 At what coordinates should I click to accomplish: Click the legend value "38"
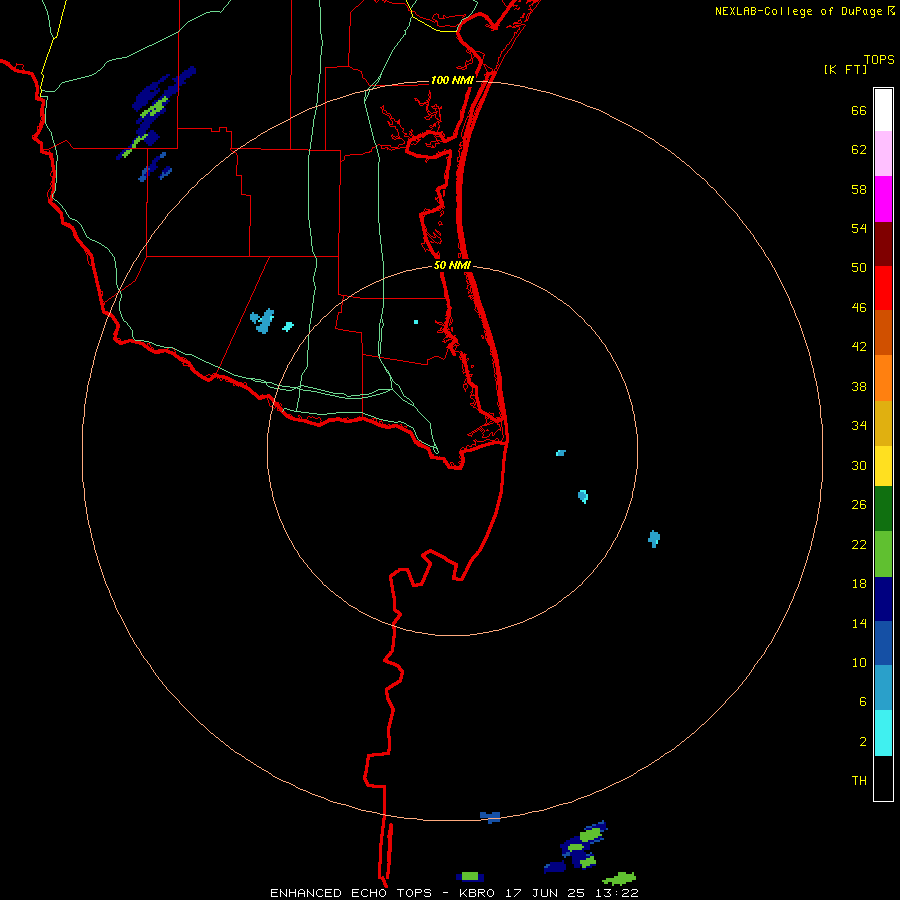pyautogui.click(x=859, y=386)
